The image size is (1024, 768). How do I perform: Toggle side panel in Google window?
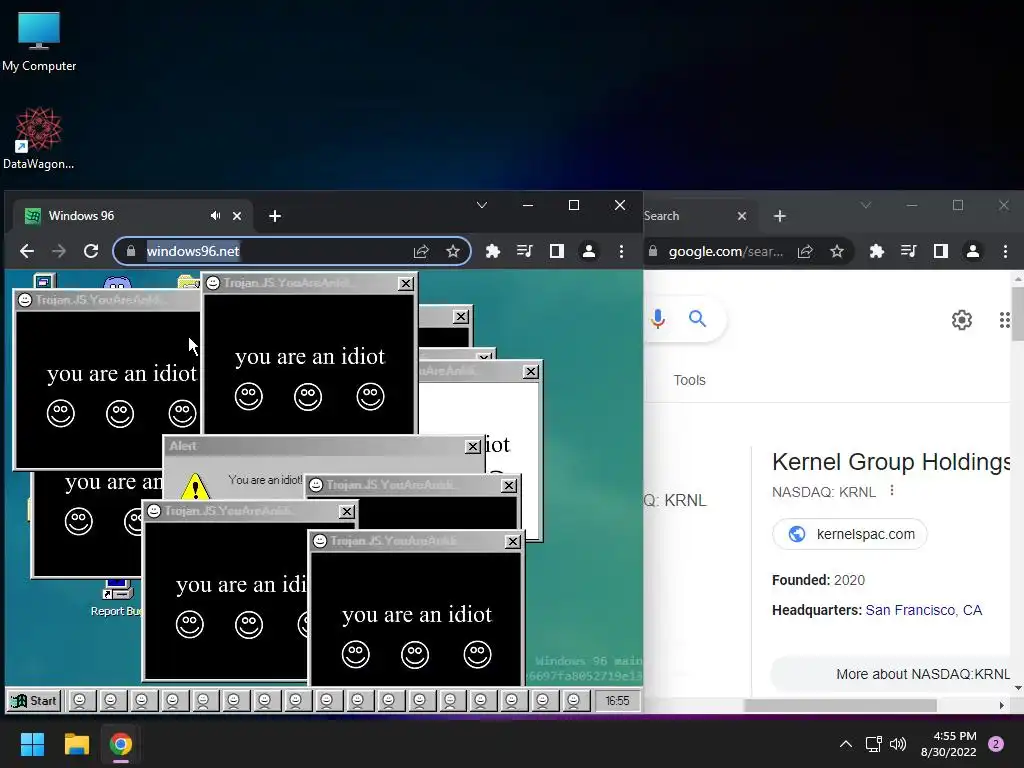coord(940,251)
